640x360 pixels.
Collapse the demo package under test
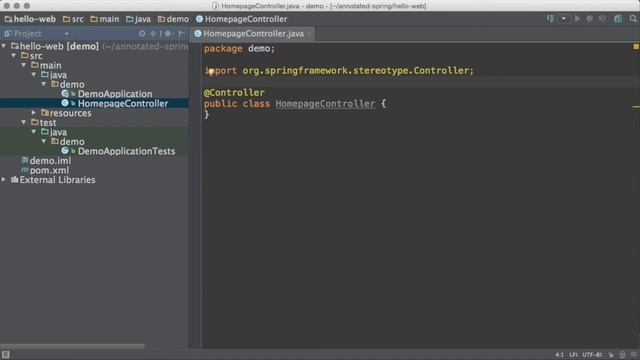pyautogui.click(x=44, y=142)
